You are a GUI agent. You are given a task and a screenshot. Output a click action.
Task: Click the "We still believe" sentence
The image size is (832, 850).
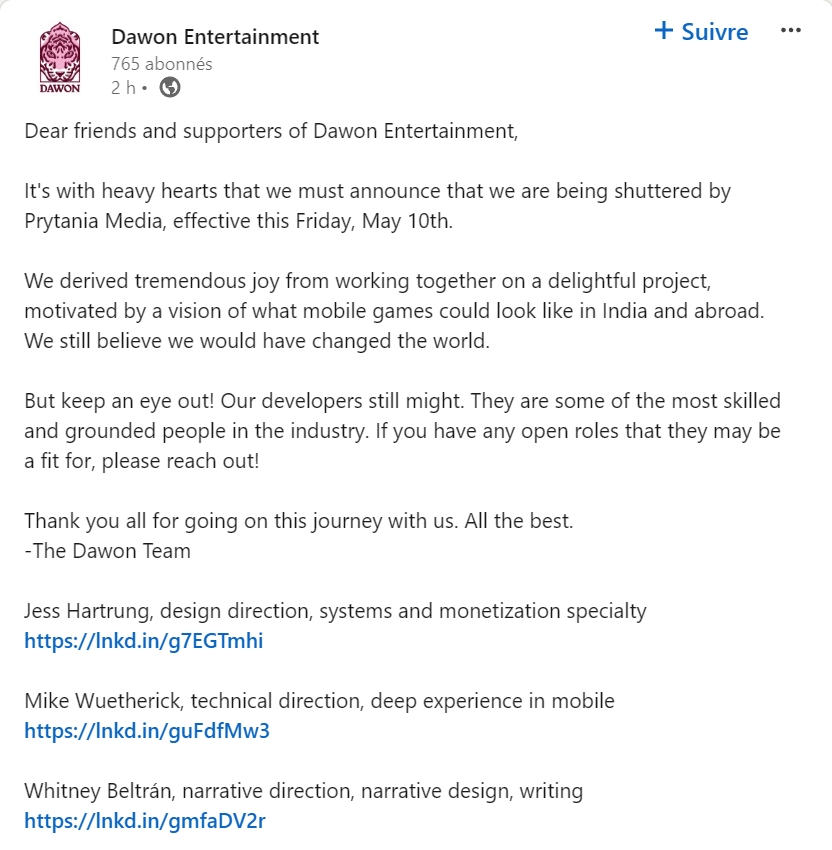[x=257, y=340]
